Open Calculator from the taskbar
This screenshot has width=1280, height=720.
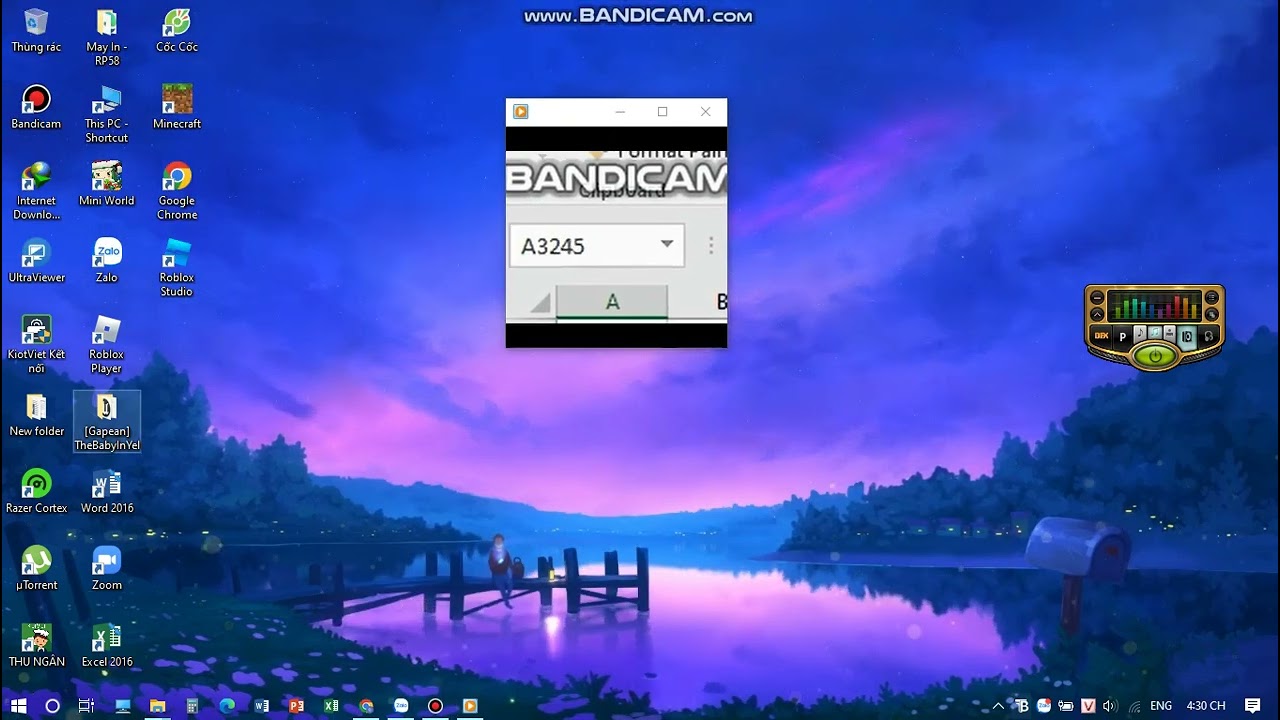tap(192, 706)
